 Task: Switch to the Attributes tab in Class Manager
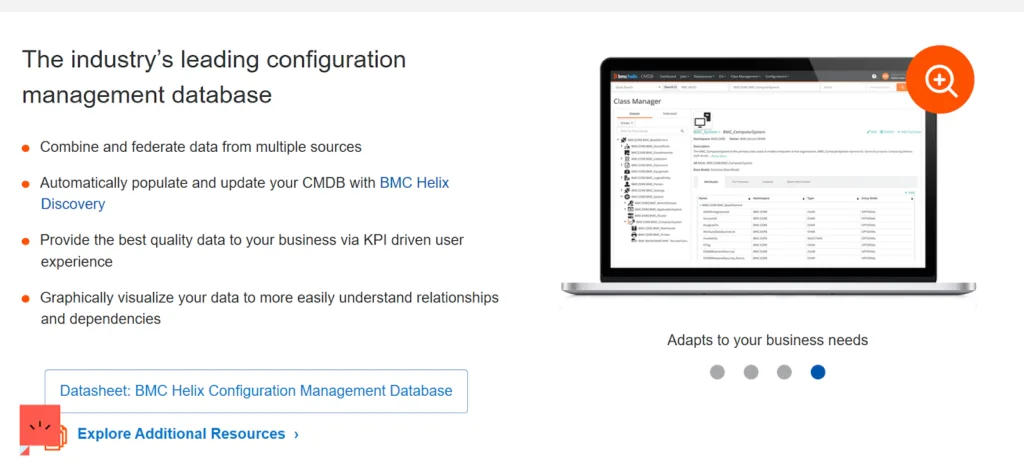[713, 181]
